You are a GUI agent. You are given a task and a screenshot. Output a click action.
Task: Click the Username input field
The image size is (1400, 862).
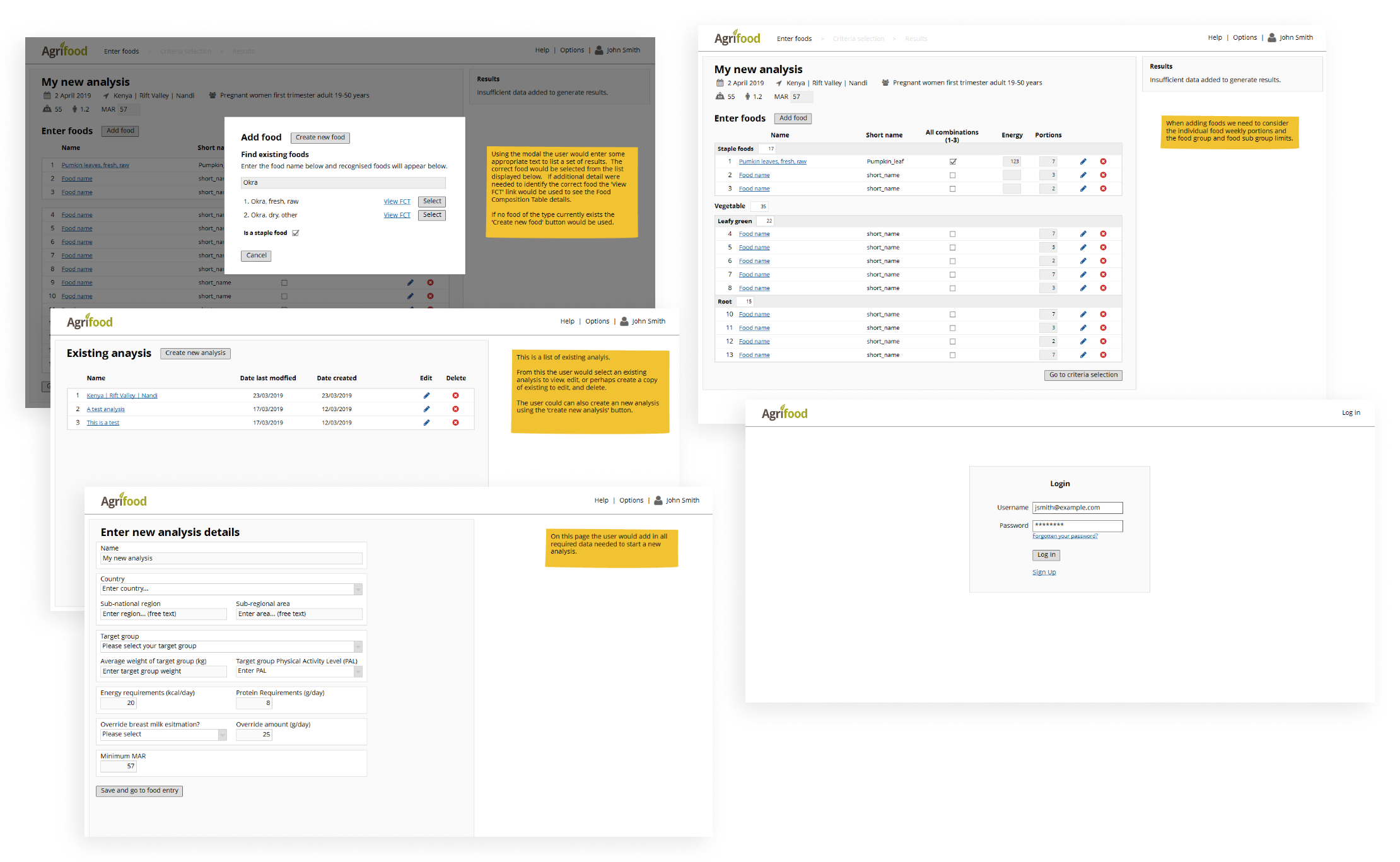[1077, 508]
